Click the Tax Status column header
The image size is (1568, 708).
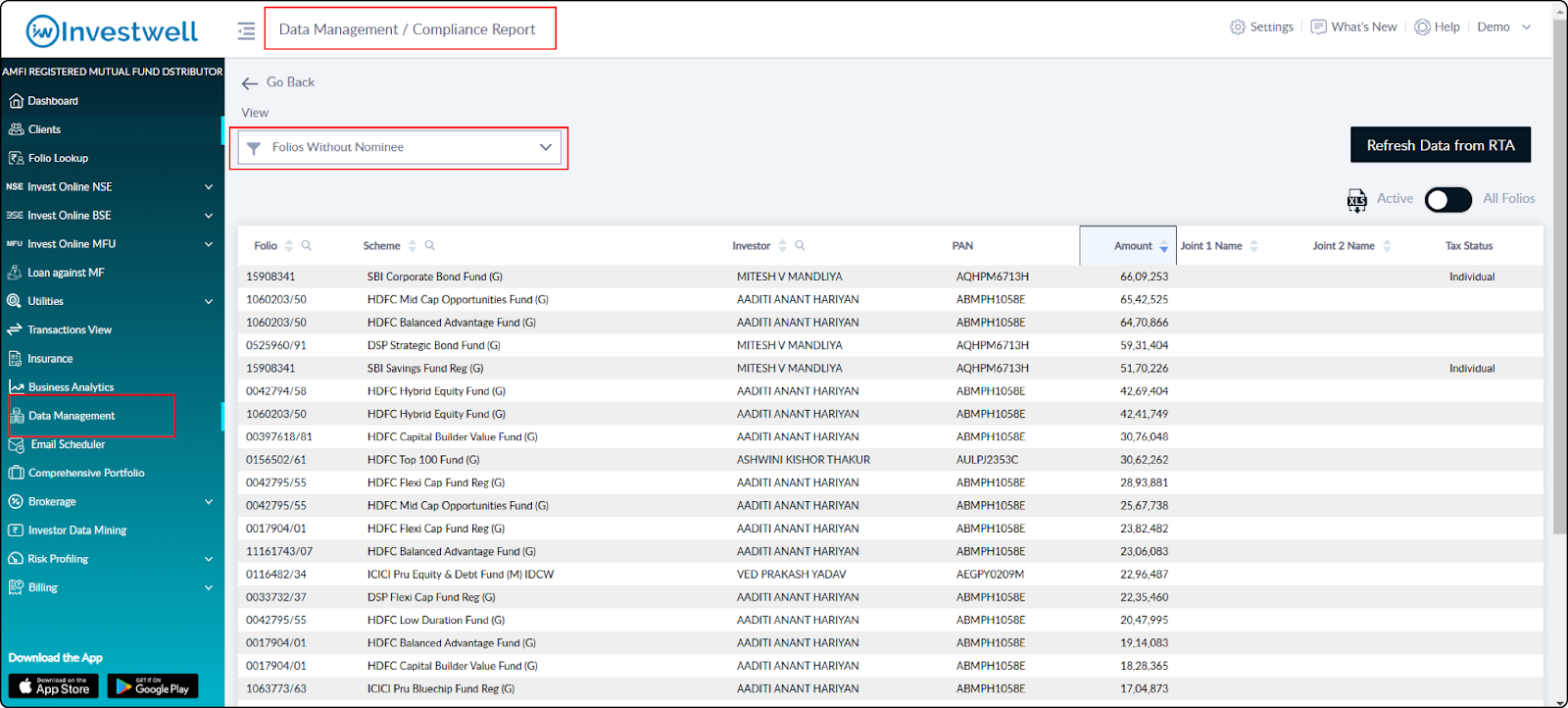(x=1469, y=246)
